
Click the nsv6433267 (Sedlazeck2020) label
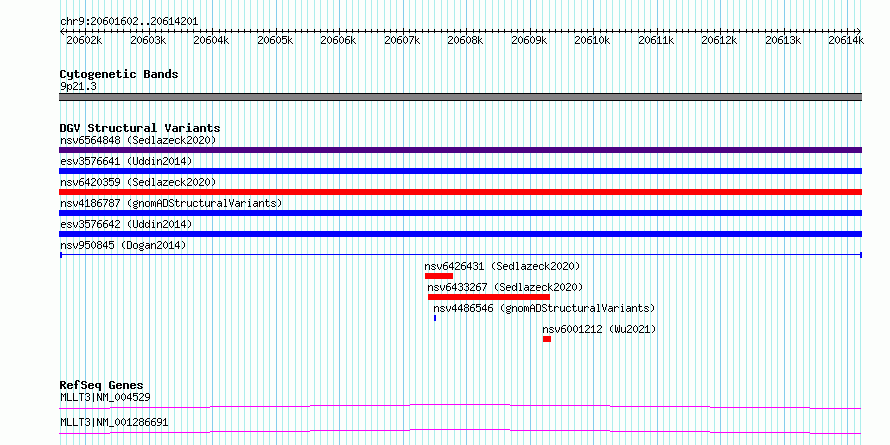pyautogui.click(x=505, y=287)
